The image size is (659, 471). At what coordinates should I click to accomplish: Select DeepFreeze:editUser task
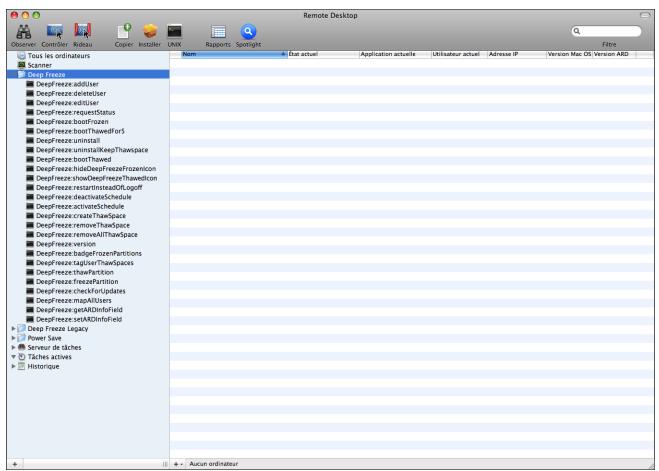67,103
